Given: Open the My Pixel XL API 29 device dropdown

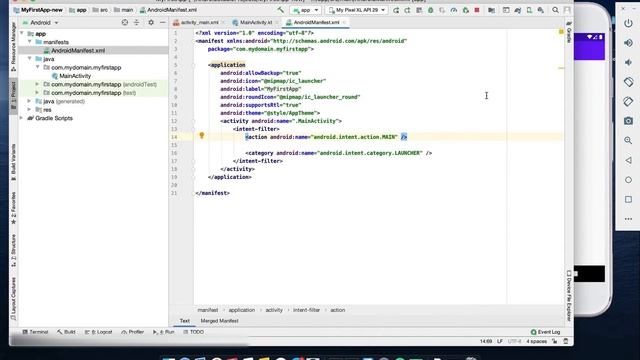Looking at the screenshot, I should tap(357, 10).
